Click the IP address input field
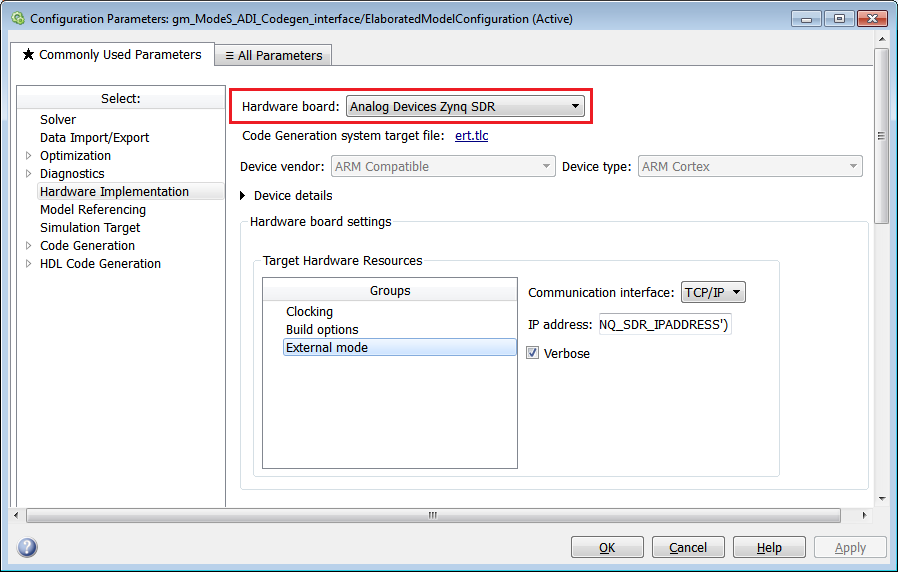 pos(665,325)
